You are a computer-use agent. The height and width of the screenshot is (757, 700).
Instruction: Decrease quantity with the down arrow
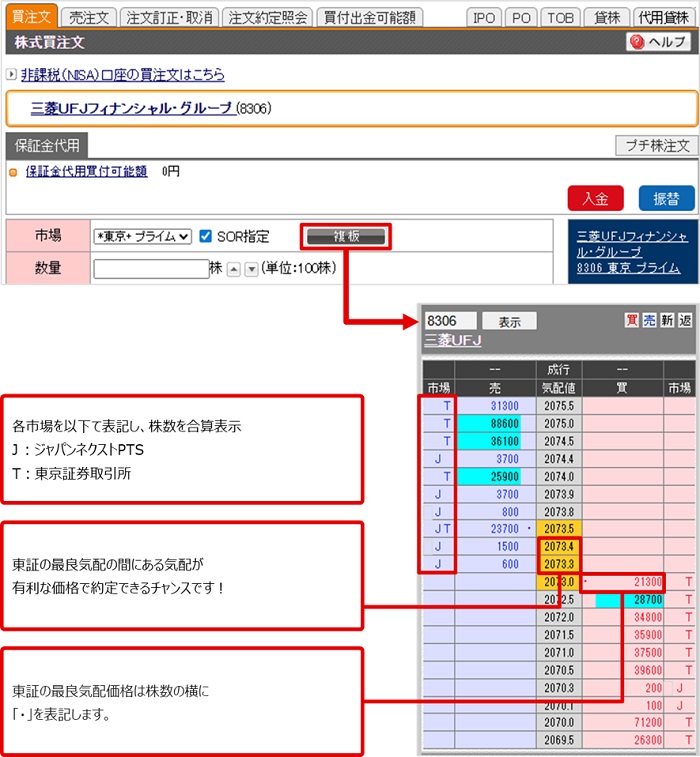[x=251, y=269]
